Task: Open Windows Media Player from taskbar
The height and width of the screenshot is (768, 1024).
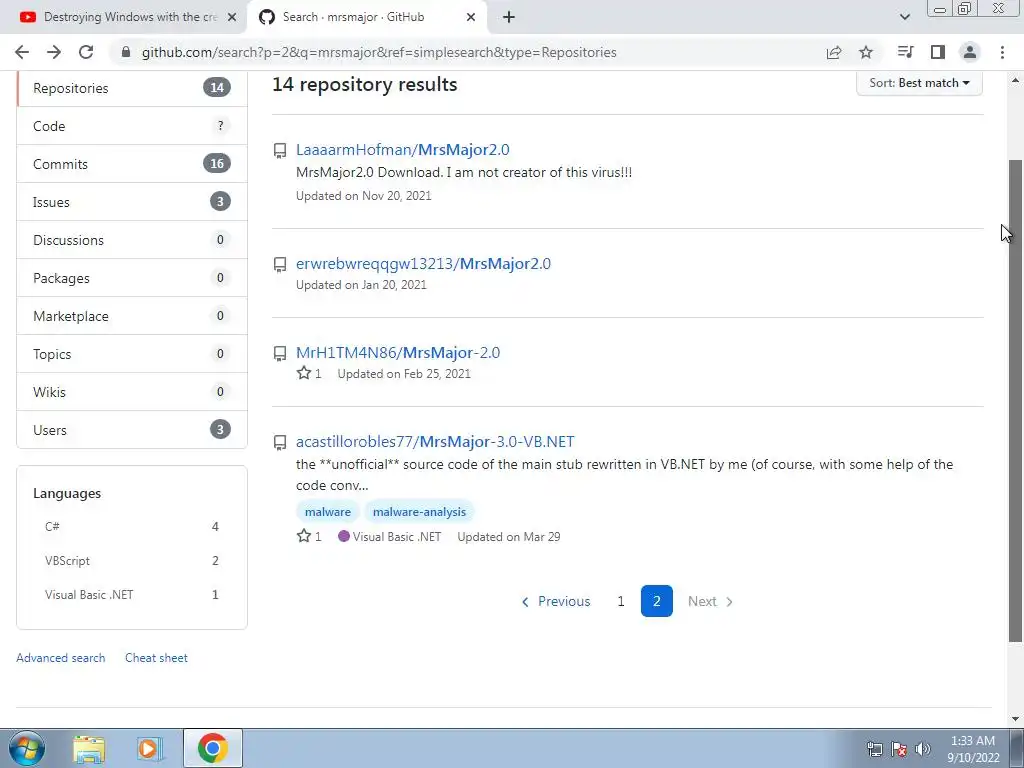Action: tap(150, 748)
